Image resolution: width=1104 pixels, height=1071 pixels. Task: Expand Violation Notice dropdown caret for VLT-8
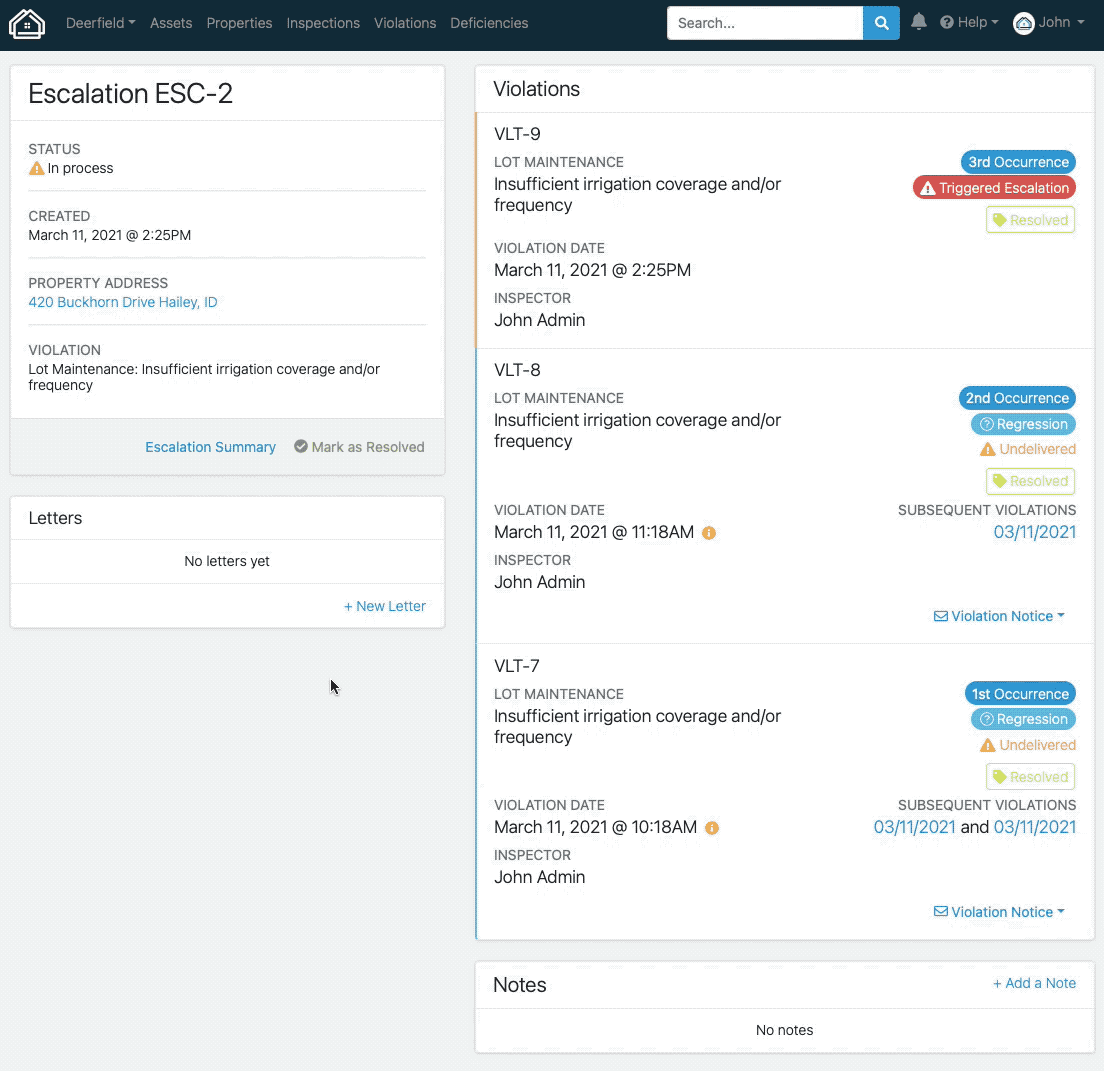(1061, 615)
